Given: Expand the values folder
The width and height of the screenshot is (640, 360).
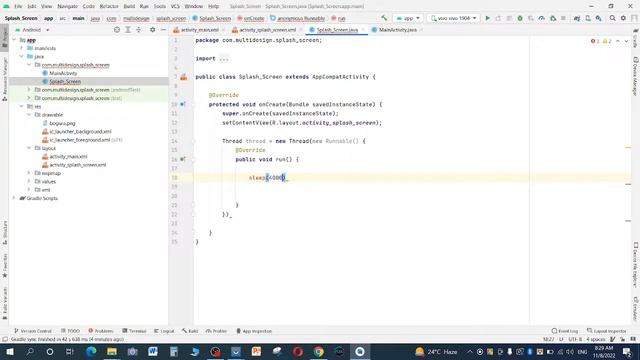Looking at the screenshot, I should click(29, 181).
